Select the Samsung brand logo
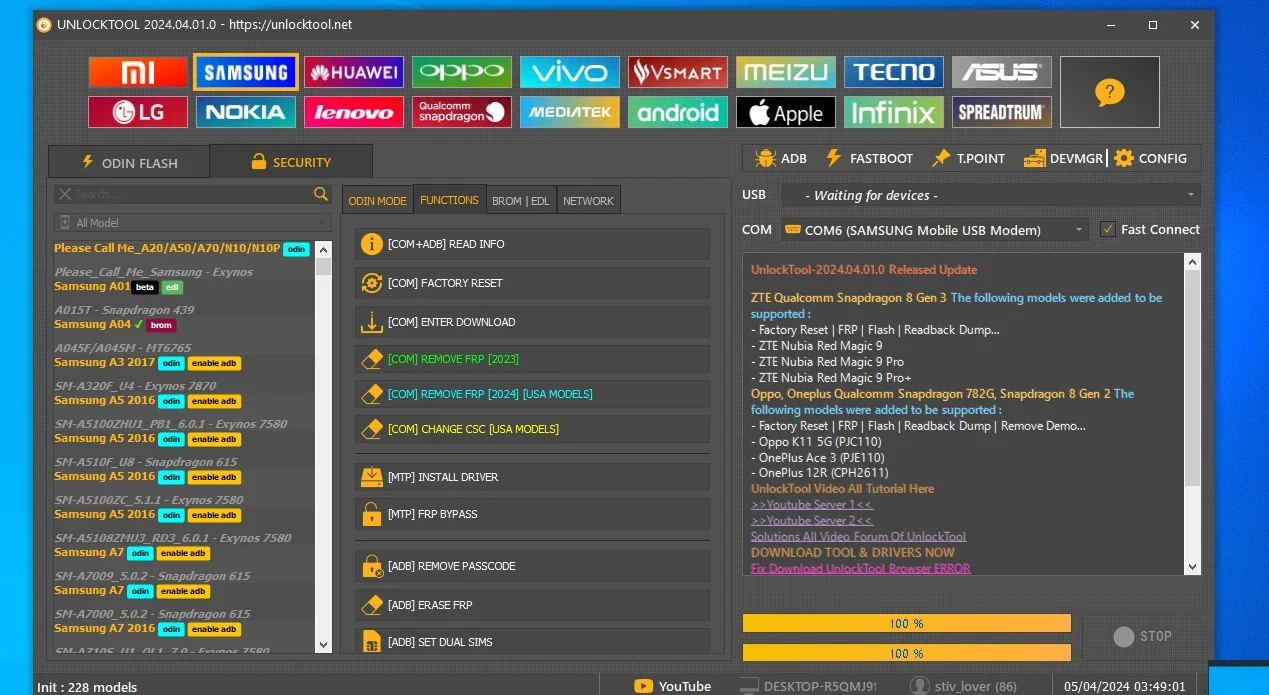 click(246, 72)
